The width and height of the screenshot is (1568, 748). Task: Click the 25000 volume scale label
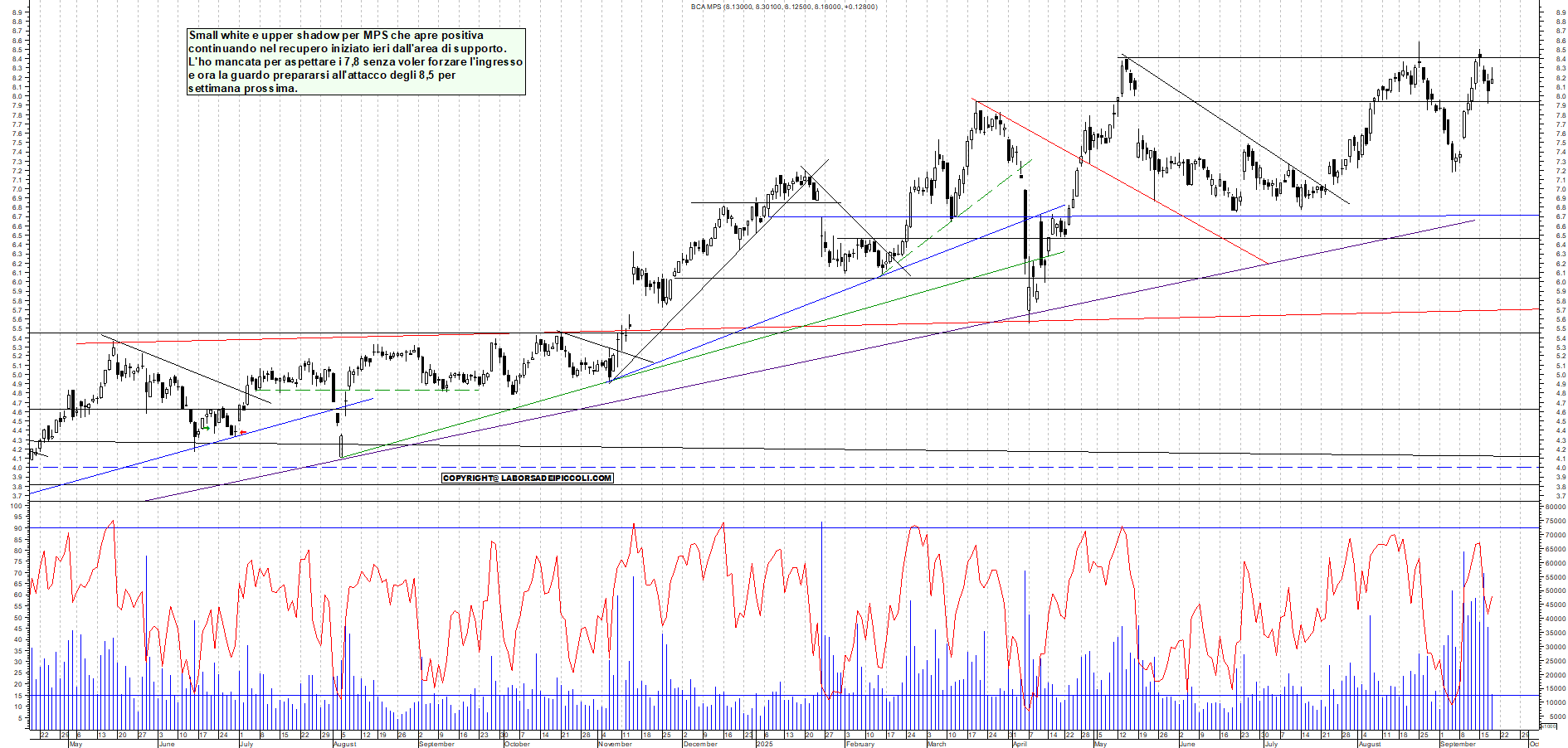click(x=1555, y=661)
